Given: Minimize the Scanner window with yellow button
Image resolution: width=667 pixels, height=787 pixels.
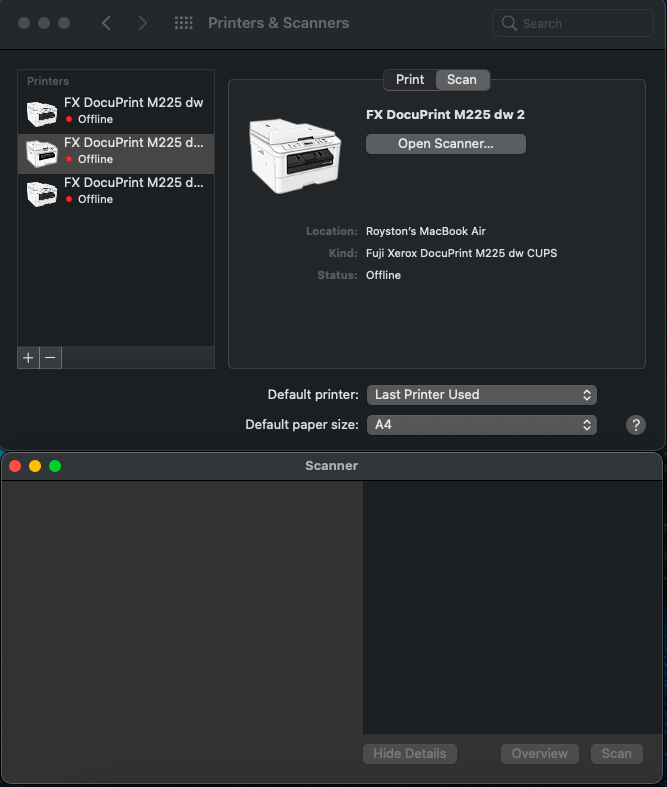Looking at the screenshot, I should pyautogui.click(x=35, y=466).
